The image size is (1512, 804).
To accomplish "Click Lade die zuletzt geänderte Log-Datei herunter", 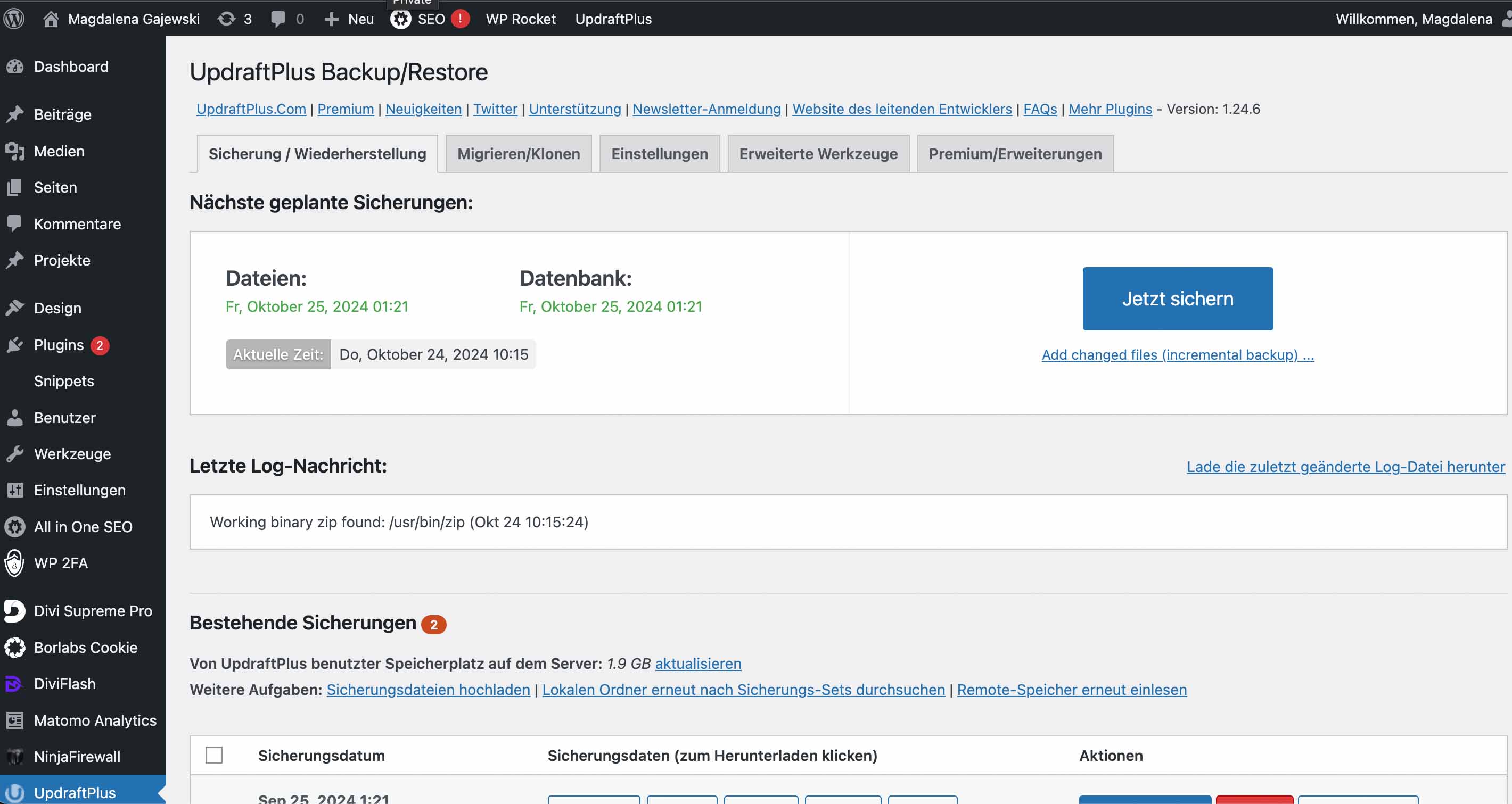I will (x=1346, y=467).
